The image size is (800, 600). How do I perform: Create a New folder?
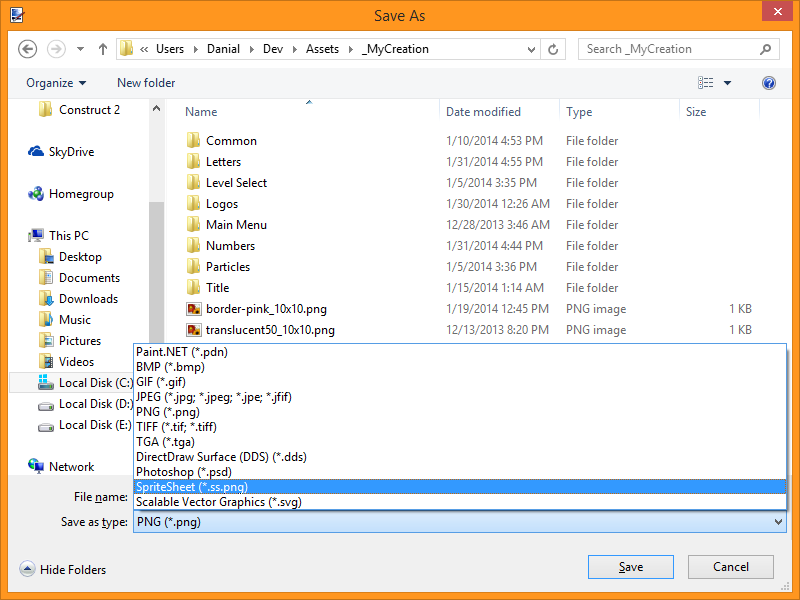(x=146, y=83)
